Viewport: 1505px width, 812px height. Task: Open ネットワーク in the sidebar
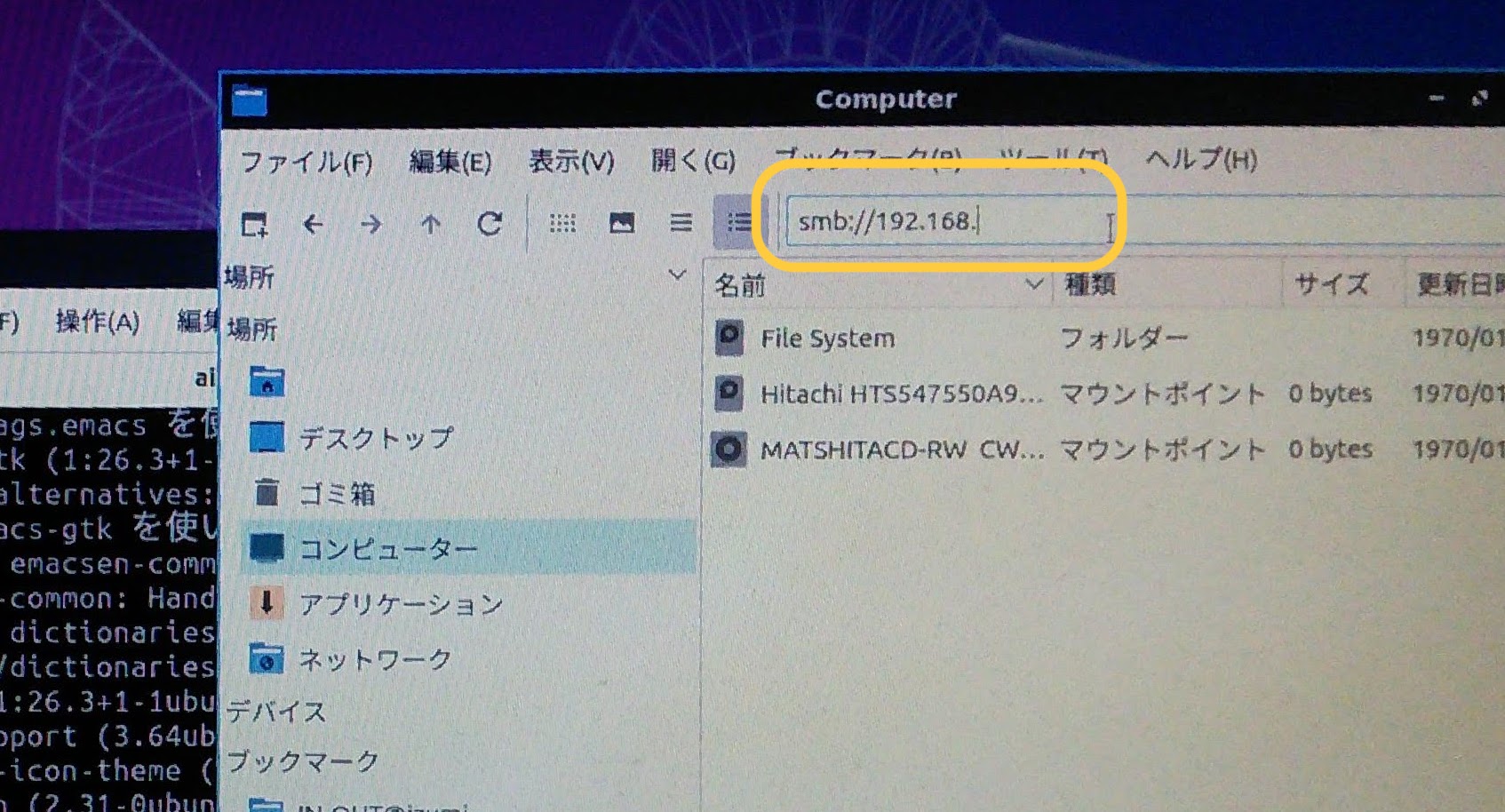374,659
